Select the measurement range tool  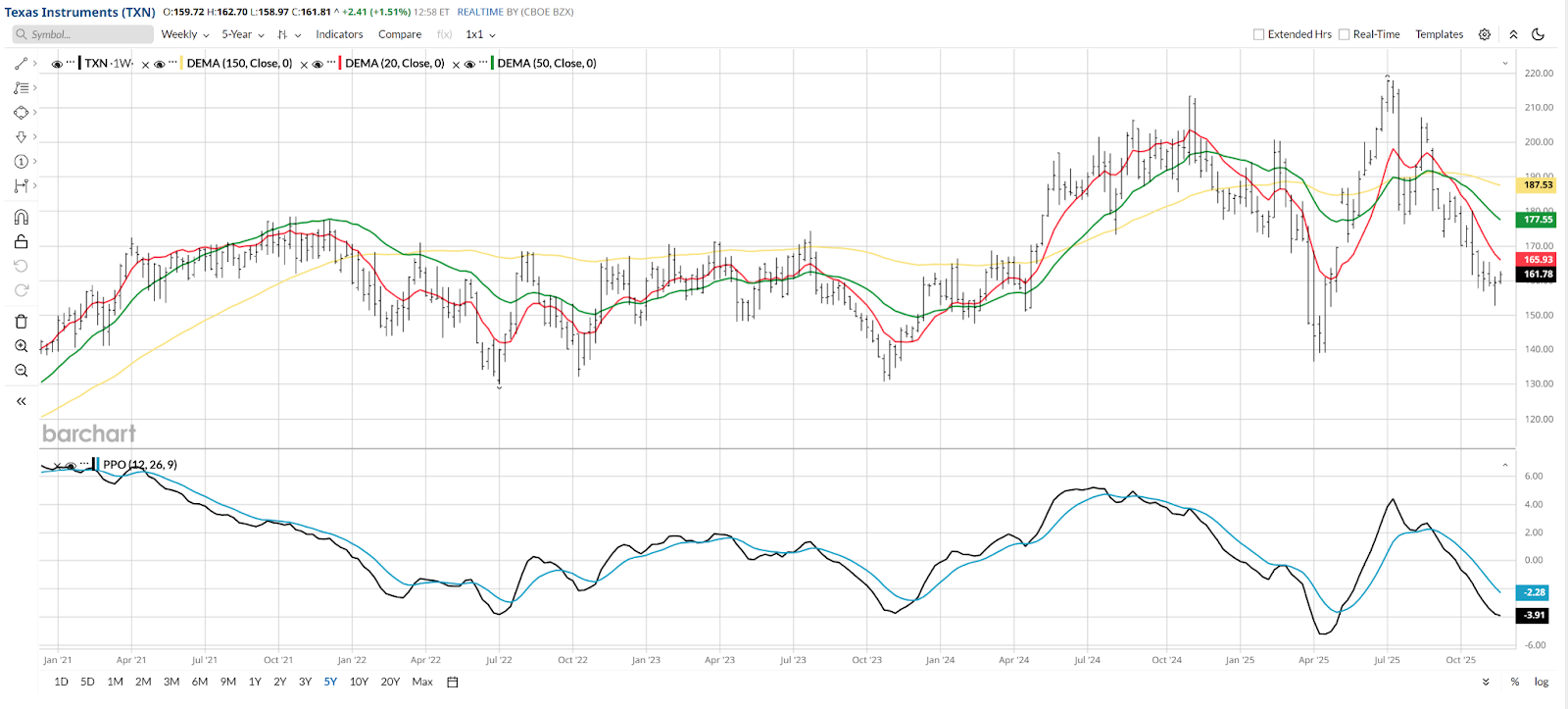[21, 185]
